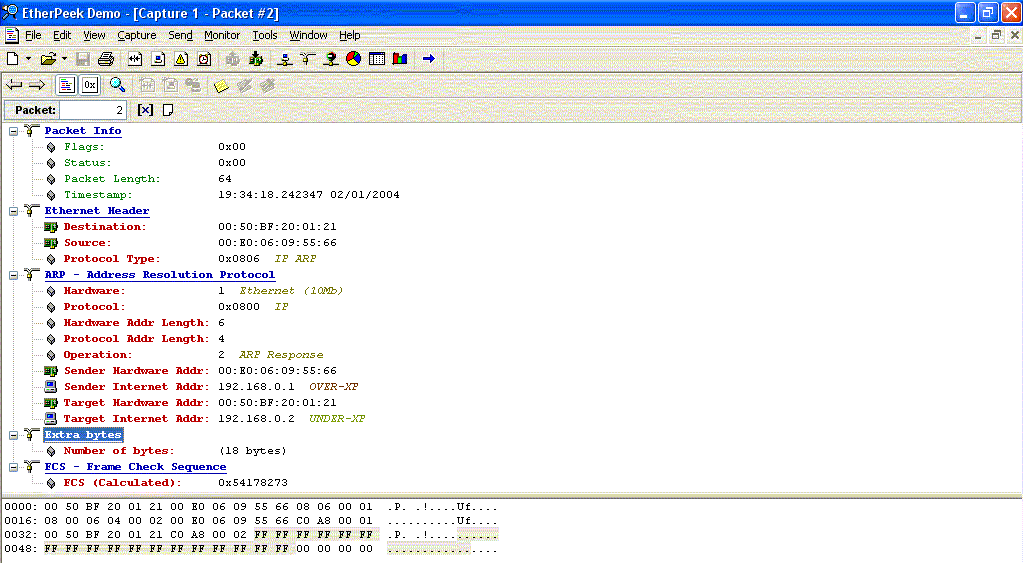Toggle the 0x hex view button
Viewport: 1023px width, 563px height.
tap(89, 85)
